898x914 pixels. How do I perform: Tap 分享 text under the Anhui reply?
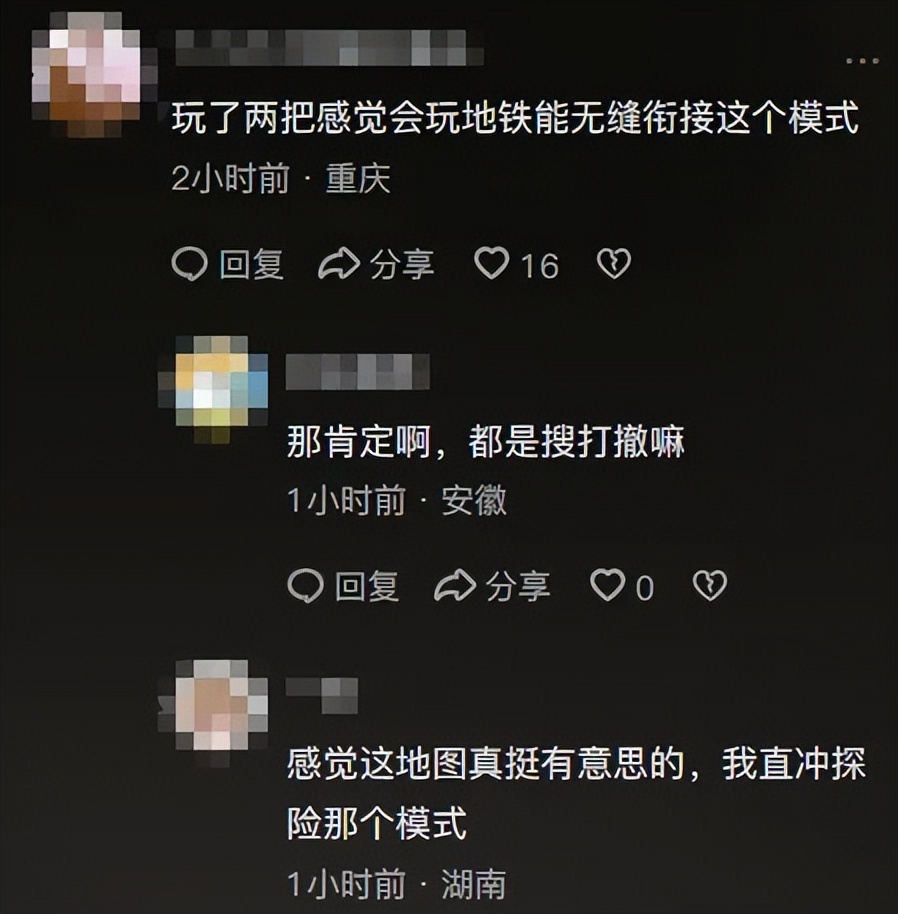(x=517, y=586)
